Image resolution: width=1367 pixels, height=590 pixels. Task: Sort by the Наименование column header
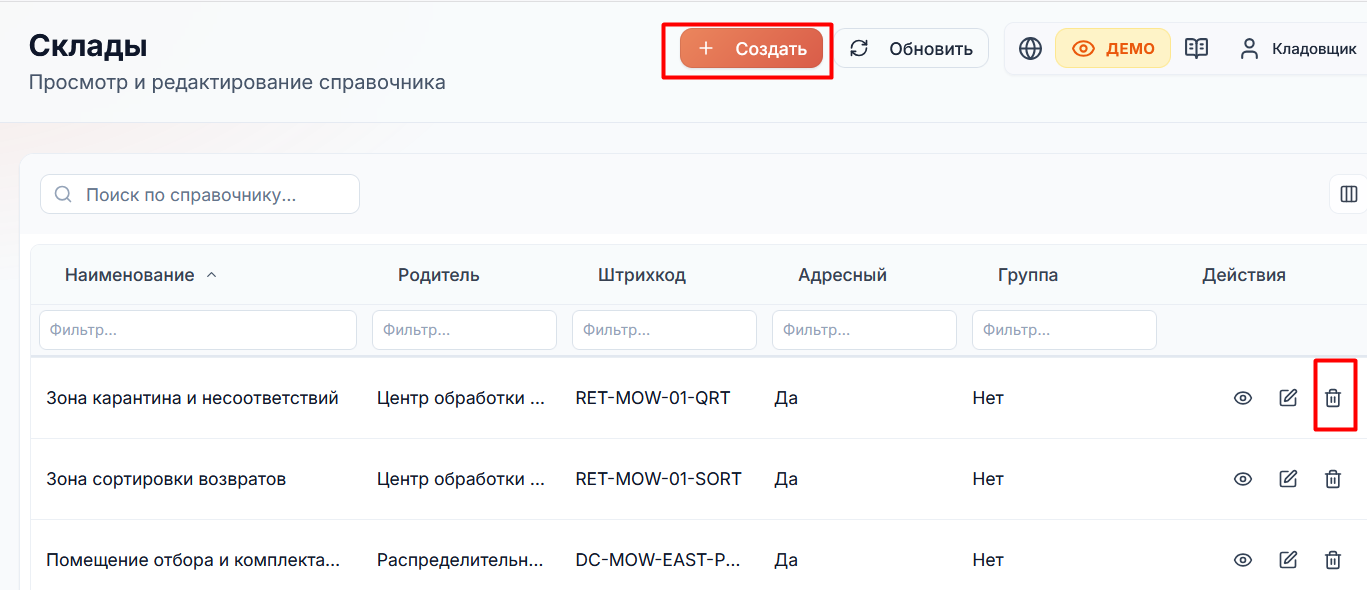point(130,275)
